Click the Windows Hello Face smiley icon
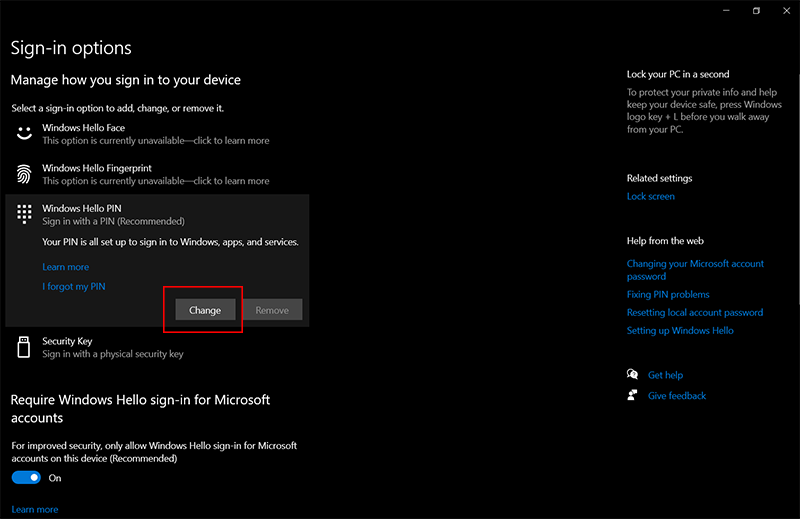 24,134
